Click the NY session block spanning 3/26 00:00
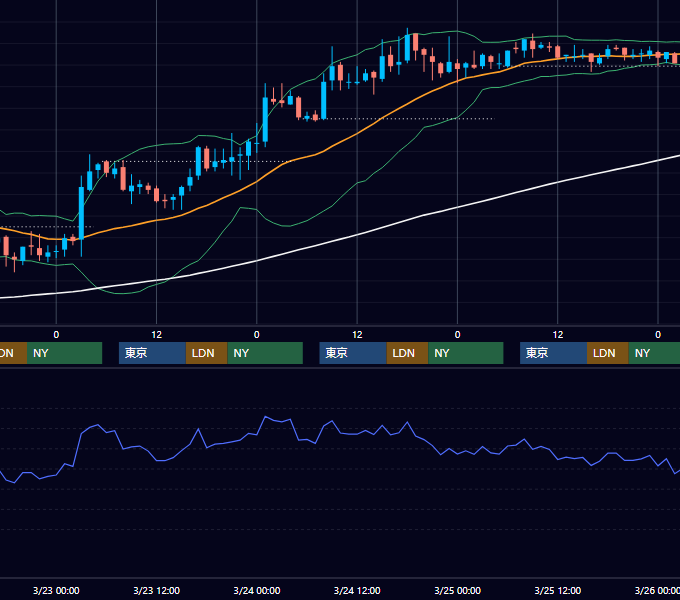 654,353
